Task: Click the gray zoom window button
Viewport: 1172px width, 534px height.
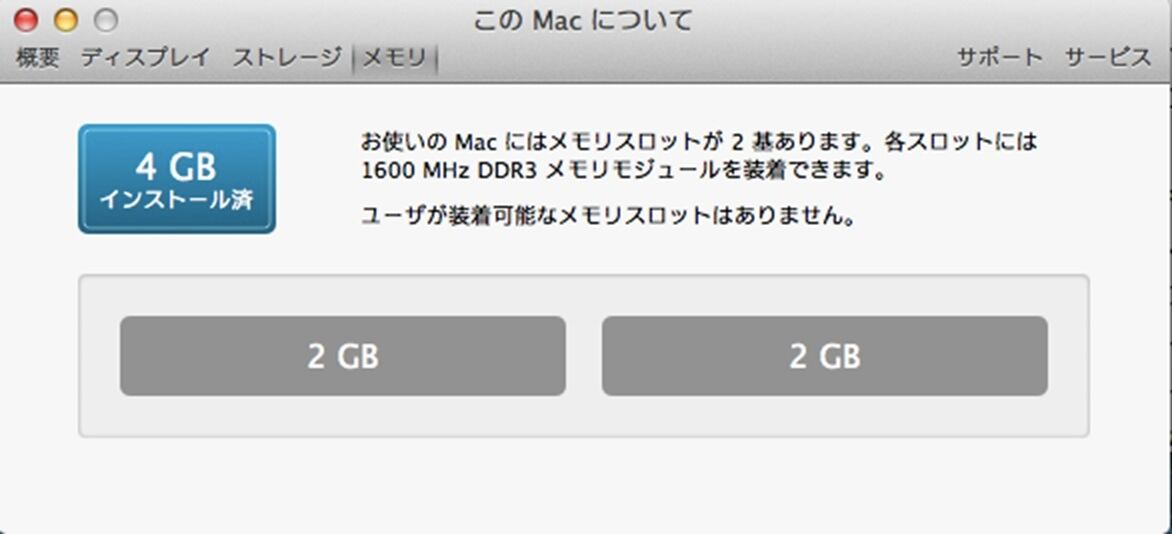Action: pos(105,20)
